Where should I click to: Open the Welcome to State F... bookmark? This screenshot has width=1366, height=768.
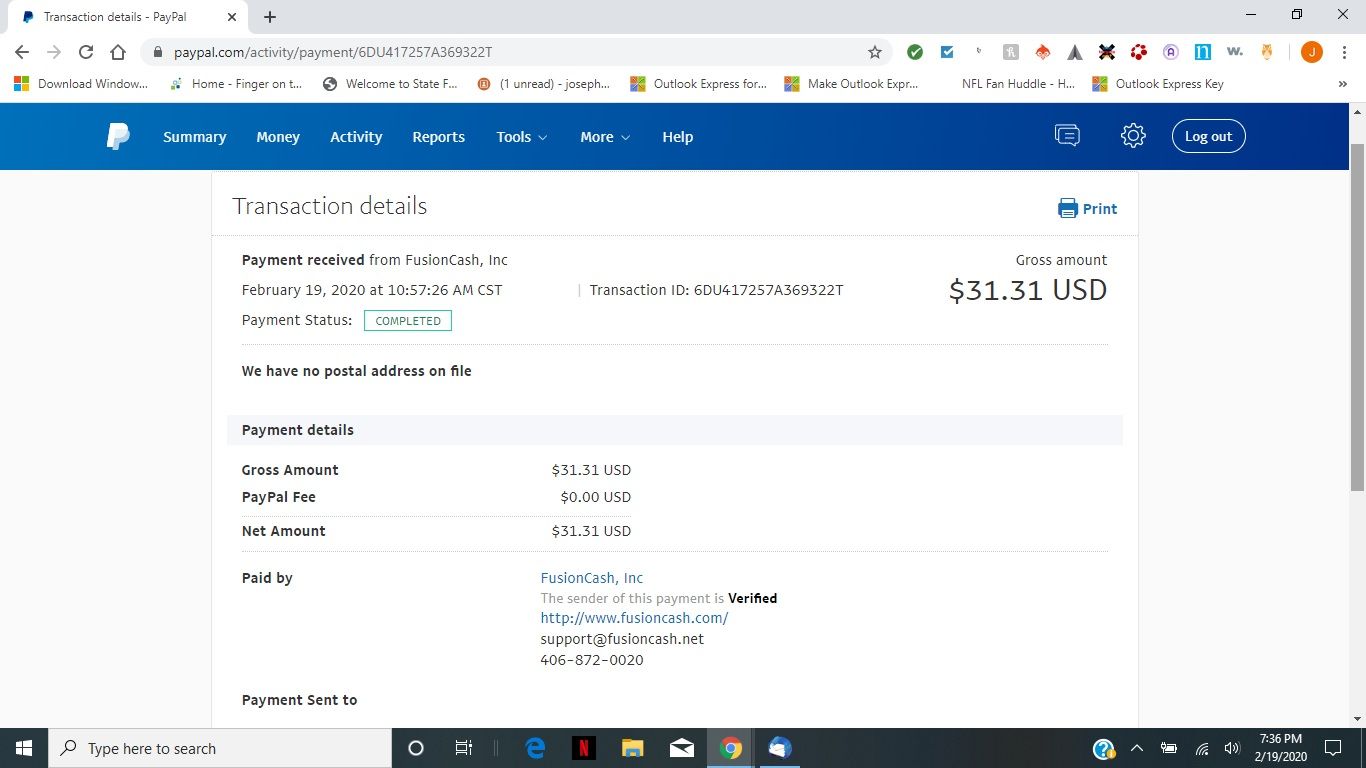point(390,84)
